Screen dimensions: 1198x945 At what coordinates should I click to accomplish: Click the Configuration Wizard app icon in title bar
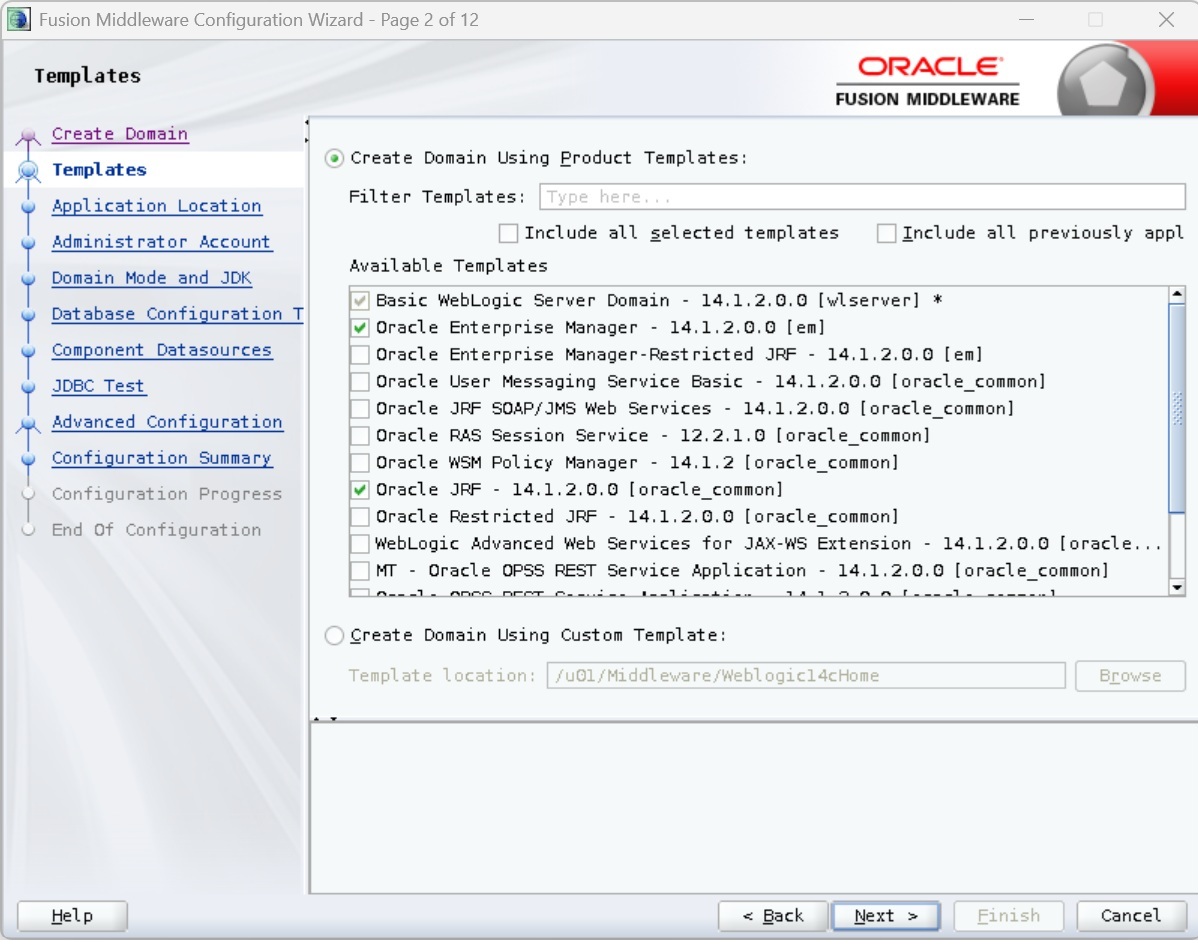[x=18, y=19]
